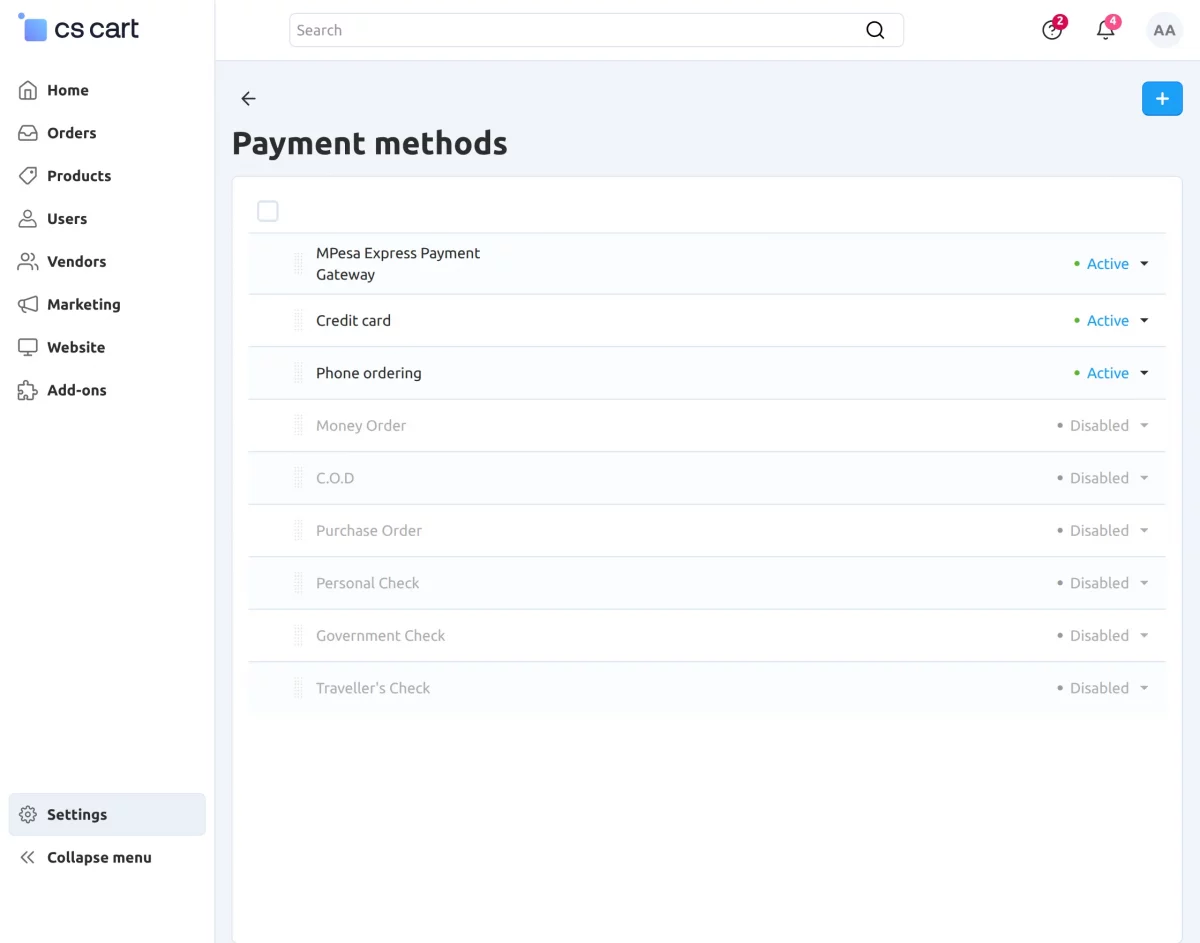This screenshot has width=1200, height=943.
Task: Click the drag handle for Traveller's Check row
Action: [298, 688]
